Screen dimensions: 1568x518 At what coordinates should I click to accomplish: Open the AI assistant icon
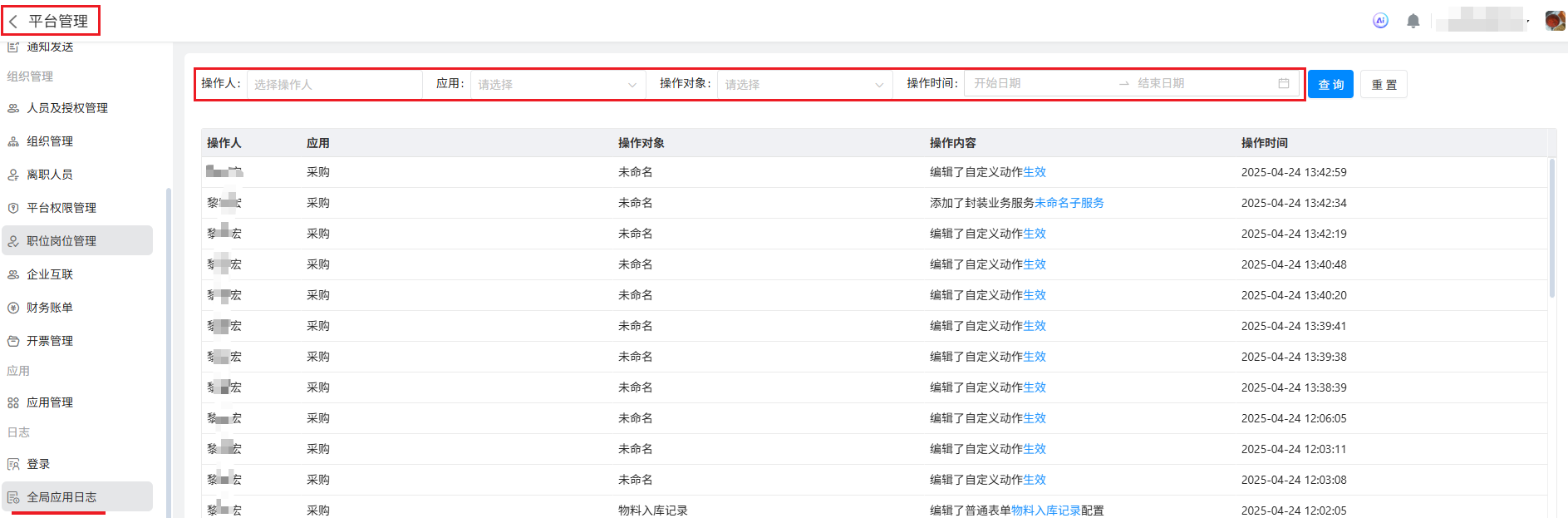tap(1380, 21)
